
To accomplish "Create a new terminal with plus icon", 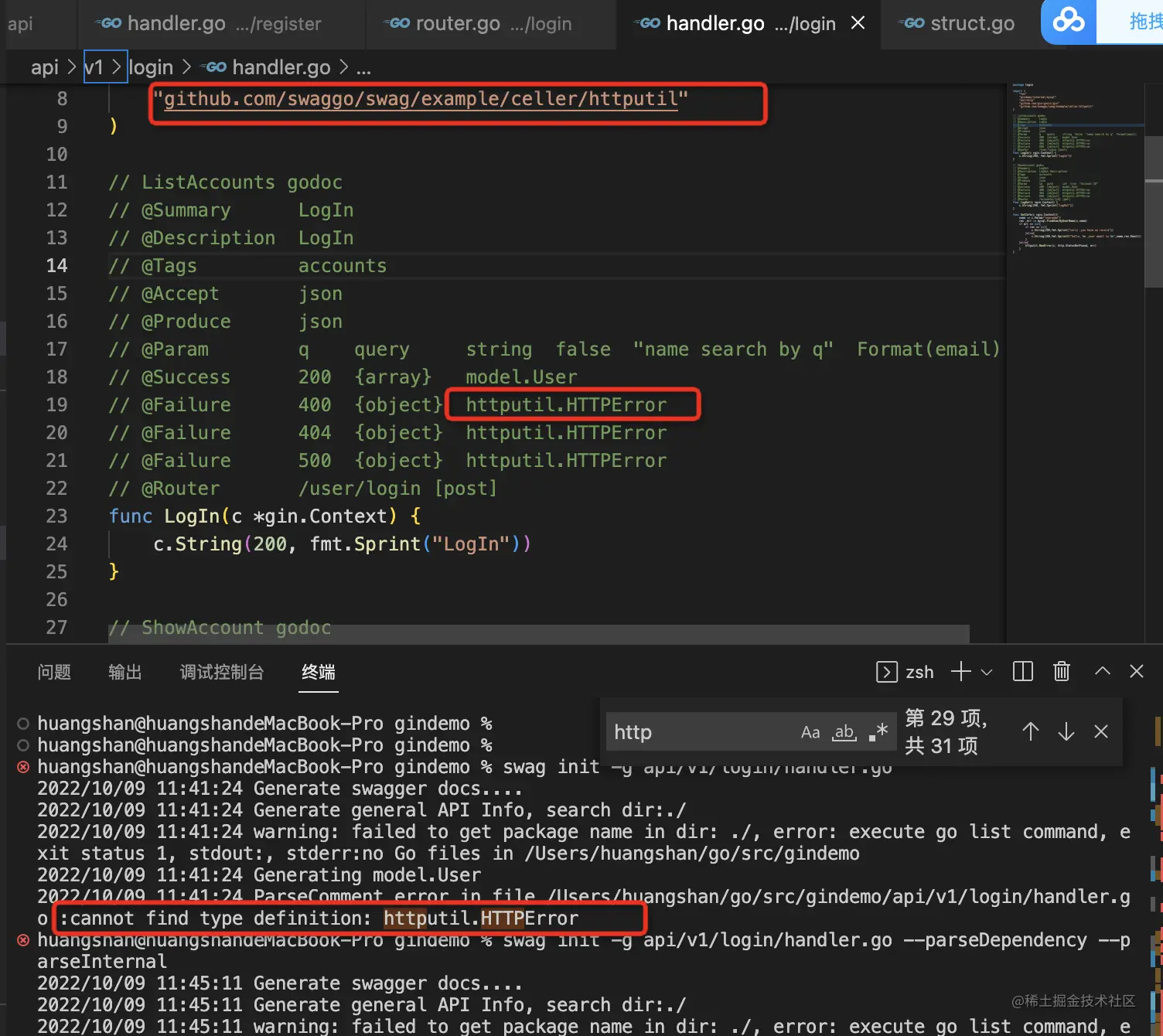I will pyautogui.click(x=960, y=672).
